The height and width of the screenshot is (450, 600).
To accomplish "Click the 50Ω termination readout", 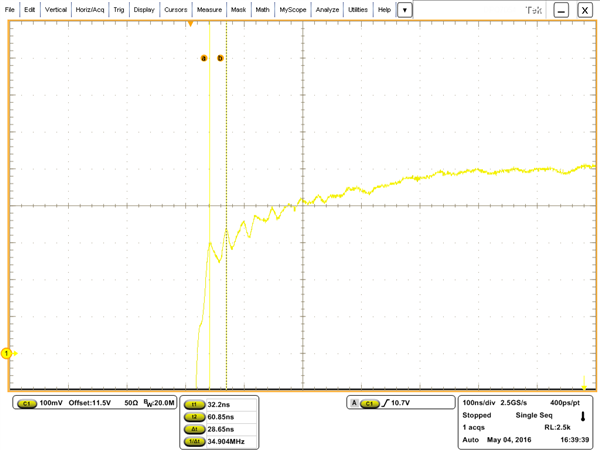I will tap(131, 403).
